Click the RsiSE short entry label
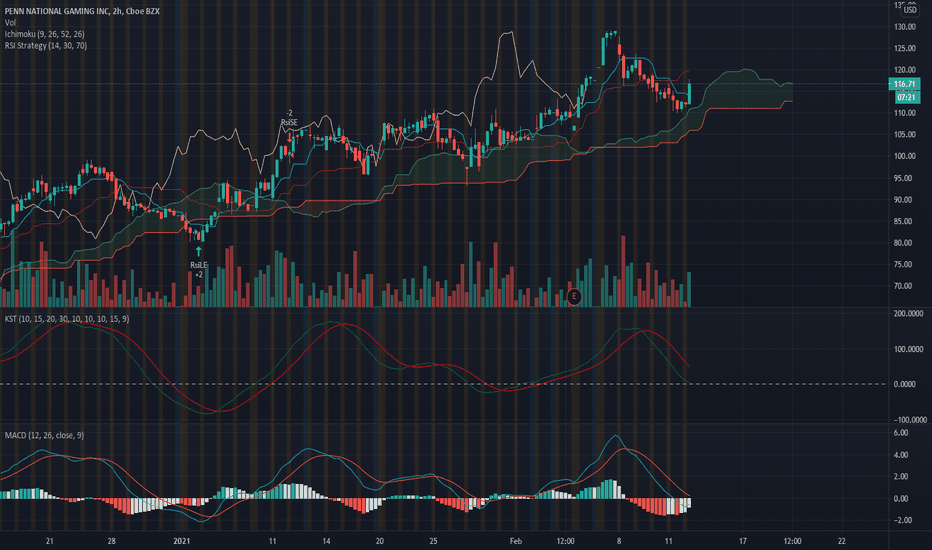 tap(289, 122)
